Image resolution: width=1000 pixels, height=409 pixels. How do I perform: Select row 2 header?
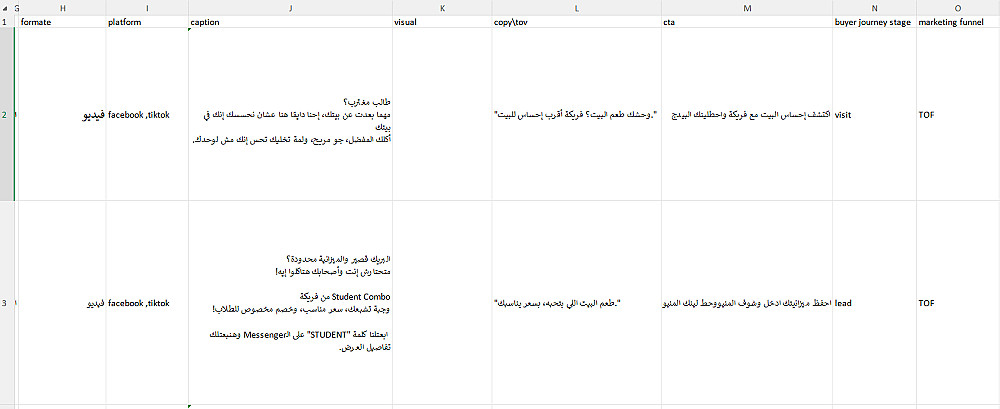click(x=6, y=114)
